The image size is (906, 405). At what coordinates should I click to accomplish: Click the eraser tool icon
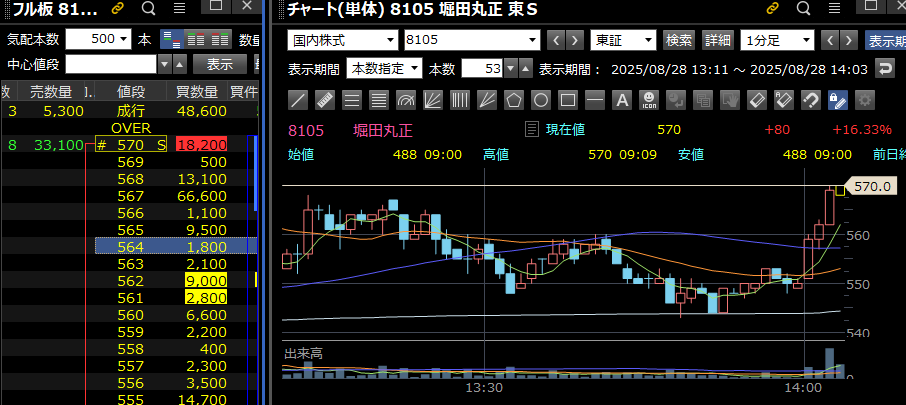[x=756, y=101]
